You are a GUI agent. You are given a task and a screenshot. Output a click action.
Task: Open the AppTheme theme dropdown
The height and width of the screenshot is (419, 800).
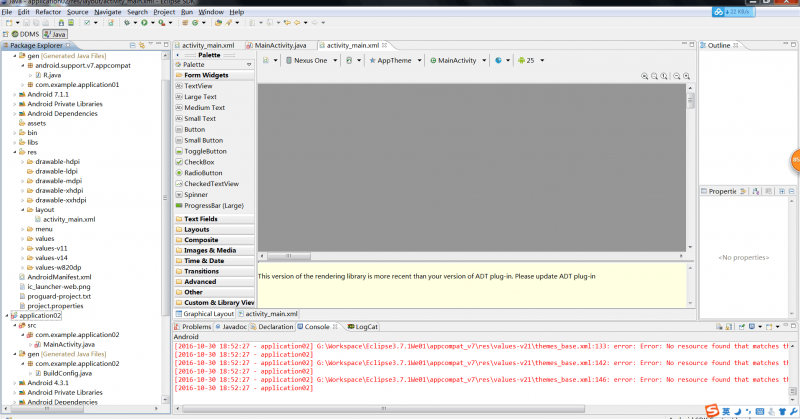(393, 61)
